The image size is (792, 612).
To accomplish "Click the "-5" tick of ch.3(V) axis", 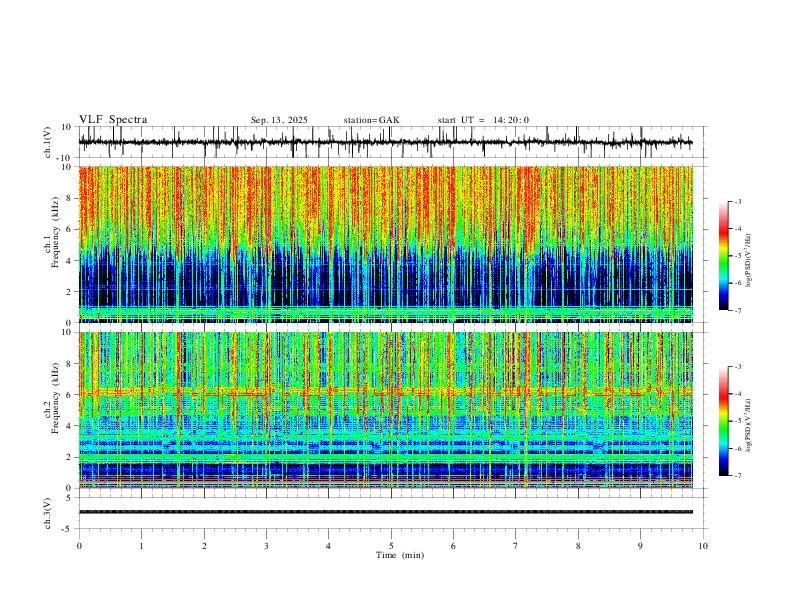I will tap(68, 529).
